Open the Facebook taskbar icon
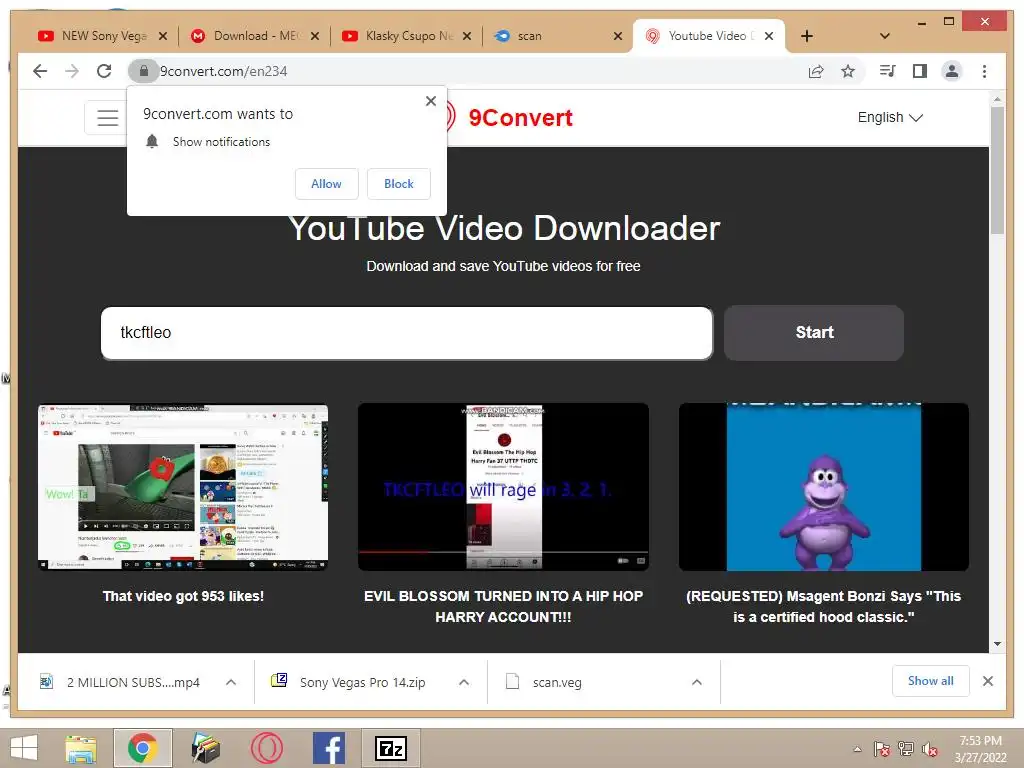Image resolution: width=1024 pixels, height=768 pixels. pos(328,748)
